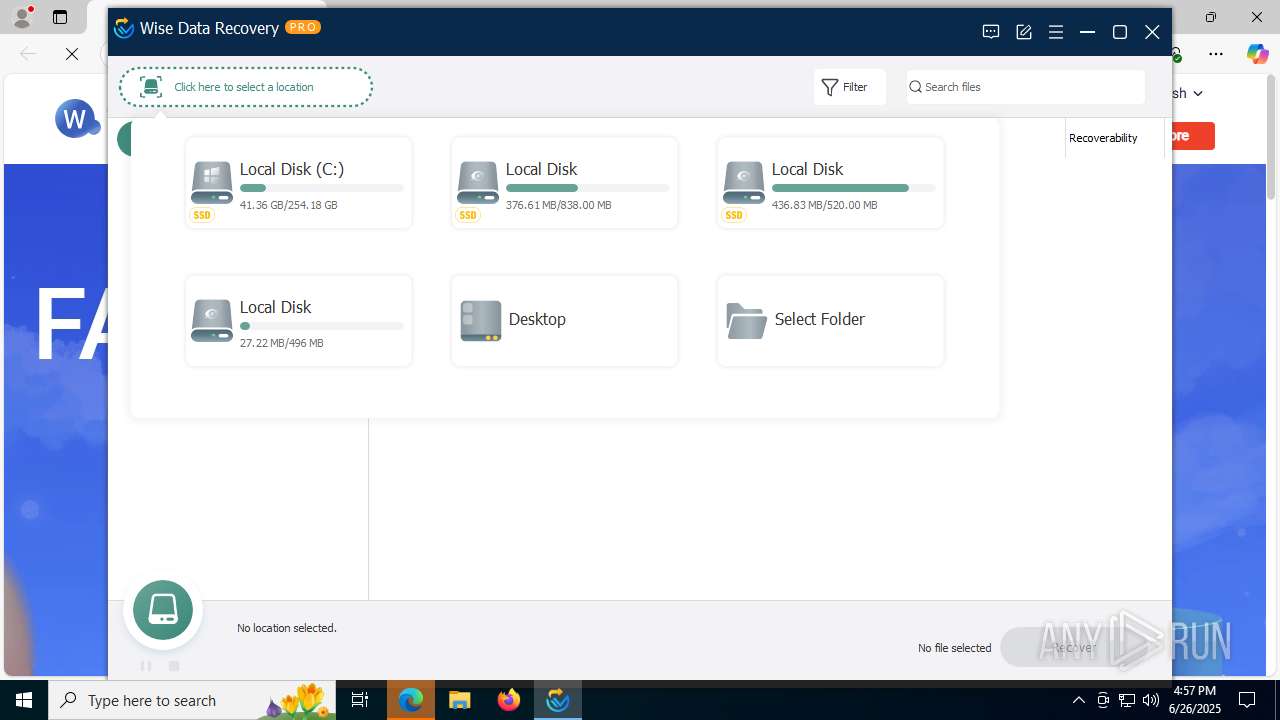Click the 436.83 MB disk usage bar
1280x720 pixels.
click(x=854, y=188)
